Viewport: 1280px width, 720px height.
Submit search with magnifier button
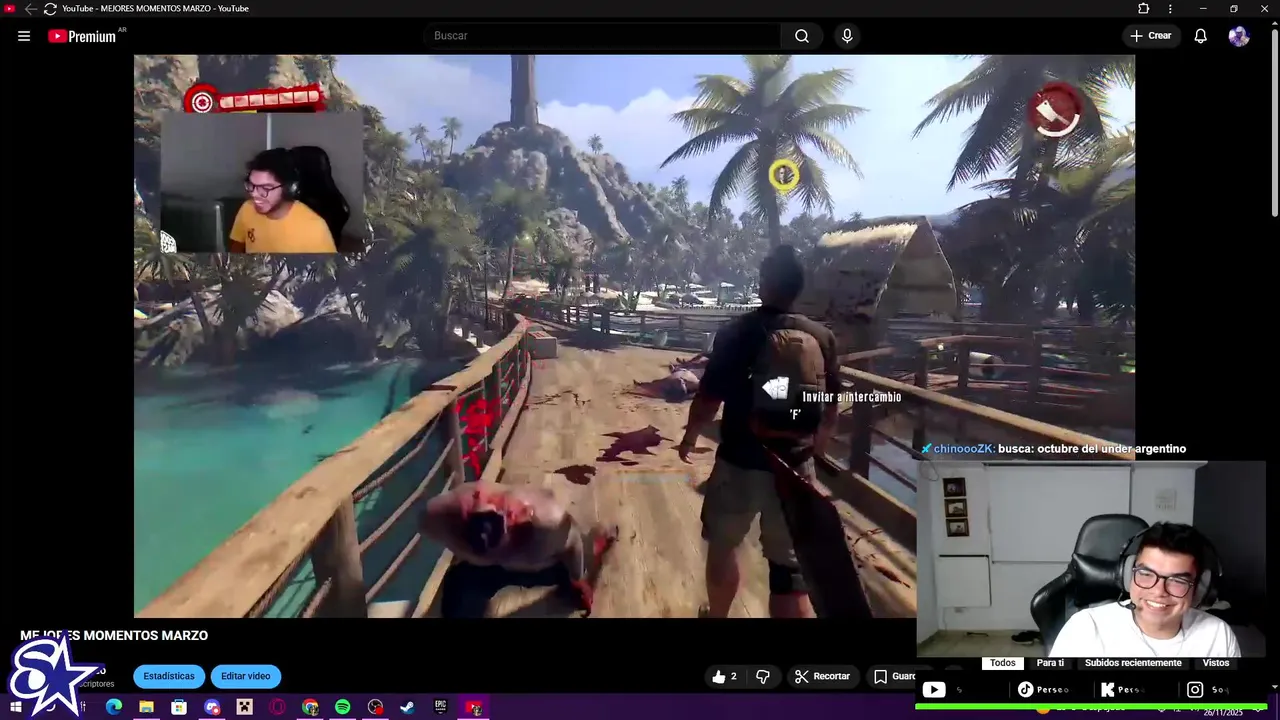tap(802, 36)
